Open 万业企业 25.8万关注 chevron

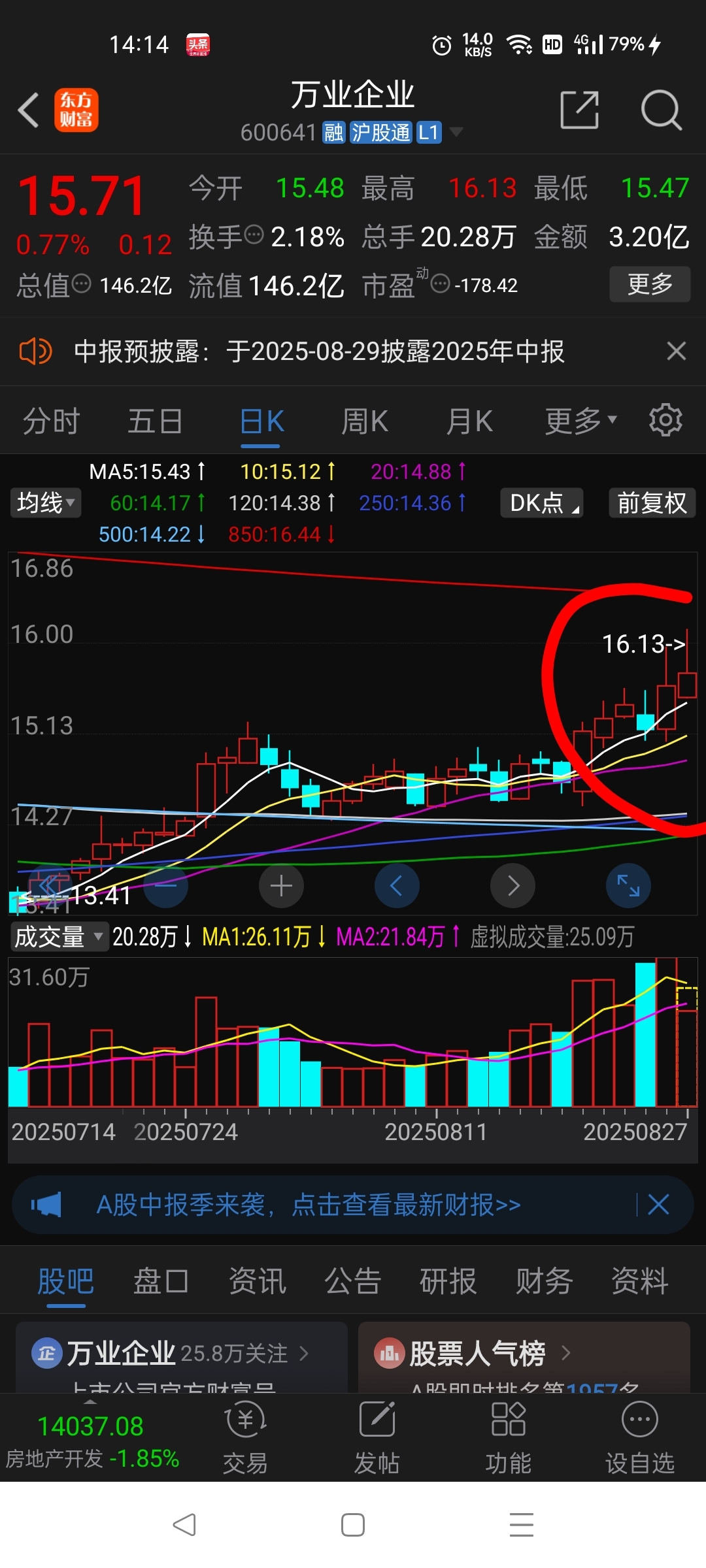(x=303, y=1353)
